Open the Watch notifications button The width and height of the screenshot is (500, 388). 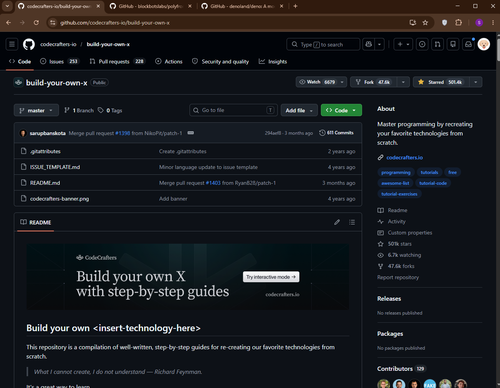click(321, 82)
